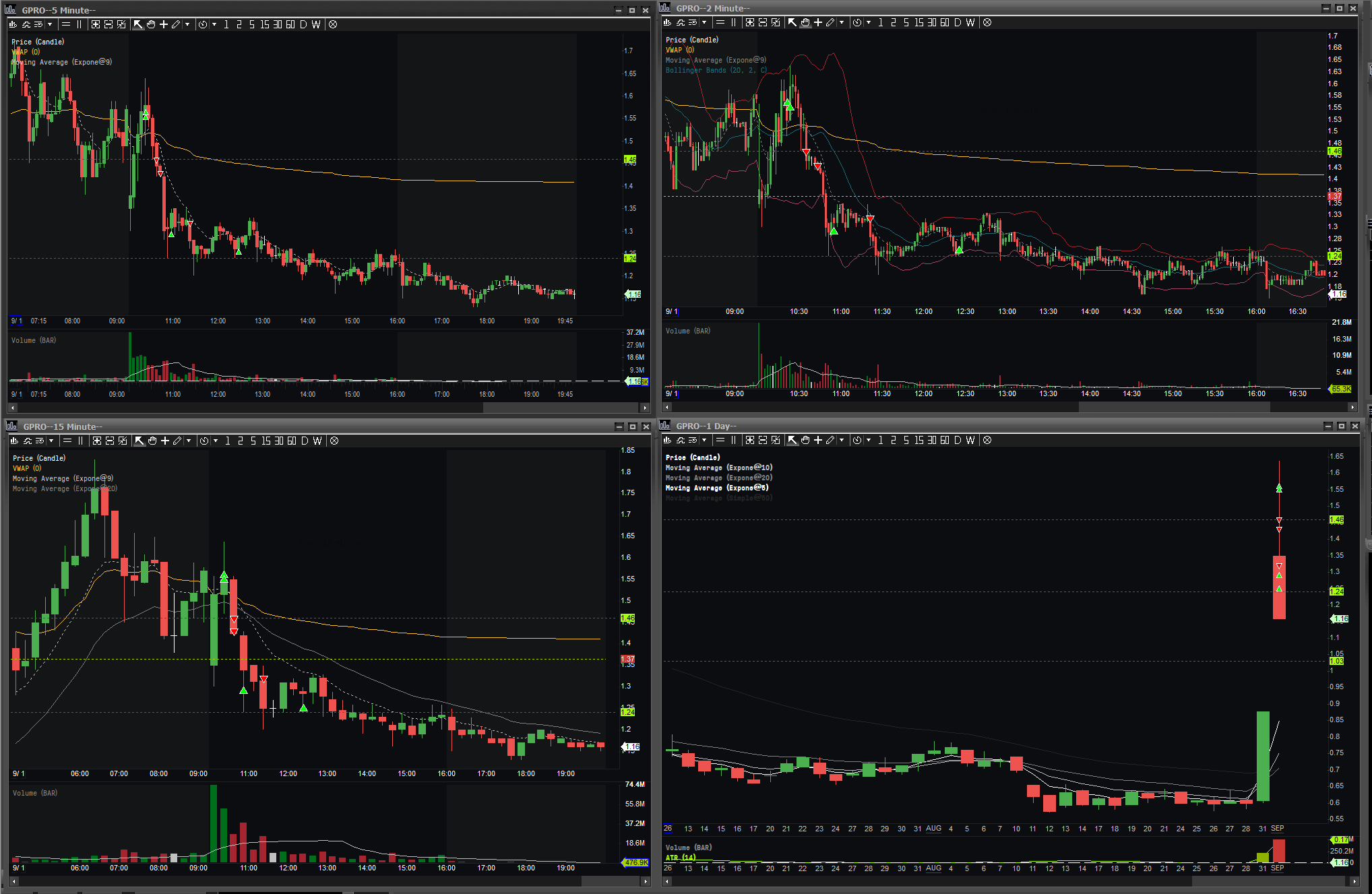Toggle hand pan tool in 5 Minute chart

tap(151, 24)
